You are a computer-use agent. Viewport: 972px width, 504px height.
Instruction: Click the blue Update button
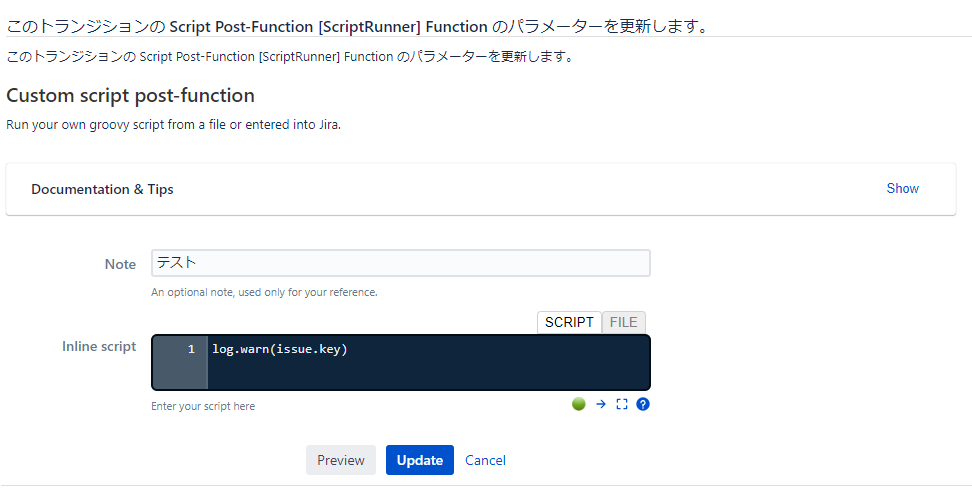point(420,460)
